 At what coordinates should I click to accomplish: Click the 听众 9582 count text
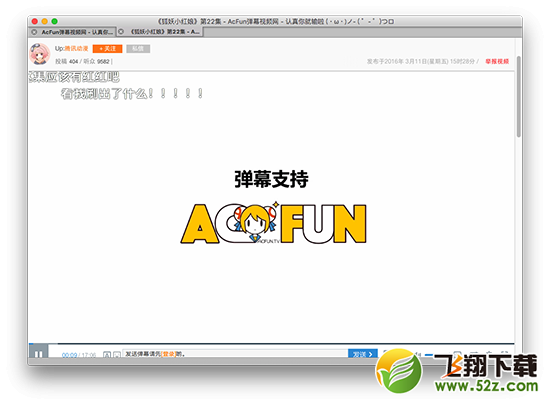[96, 61]
